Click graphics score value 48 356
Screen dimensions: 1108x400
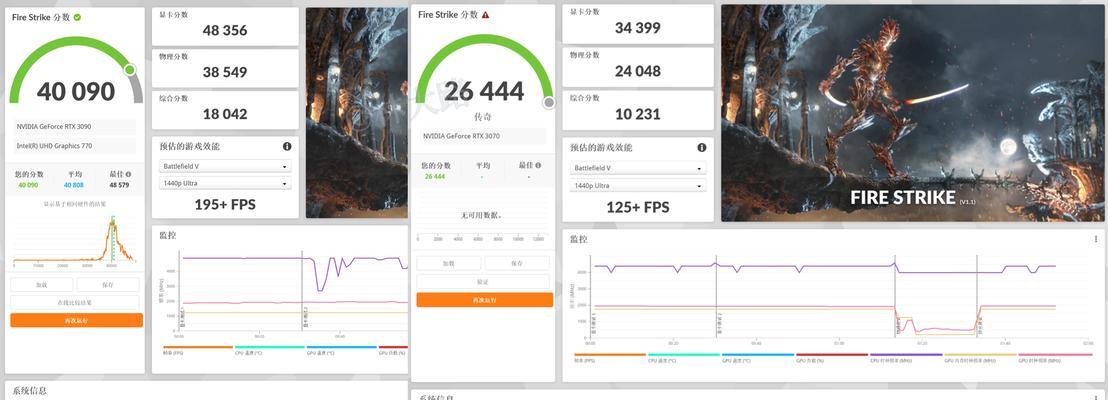coord(225,30)
